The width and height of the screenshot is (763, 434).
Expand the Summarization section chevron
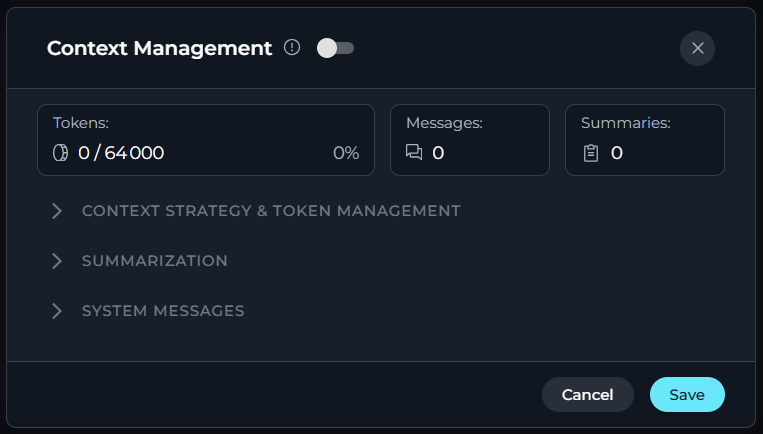[57, 261]
